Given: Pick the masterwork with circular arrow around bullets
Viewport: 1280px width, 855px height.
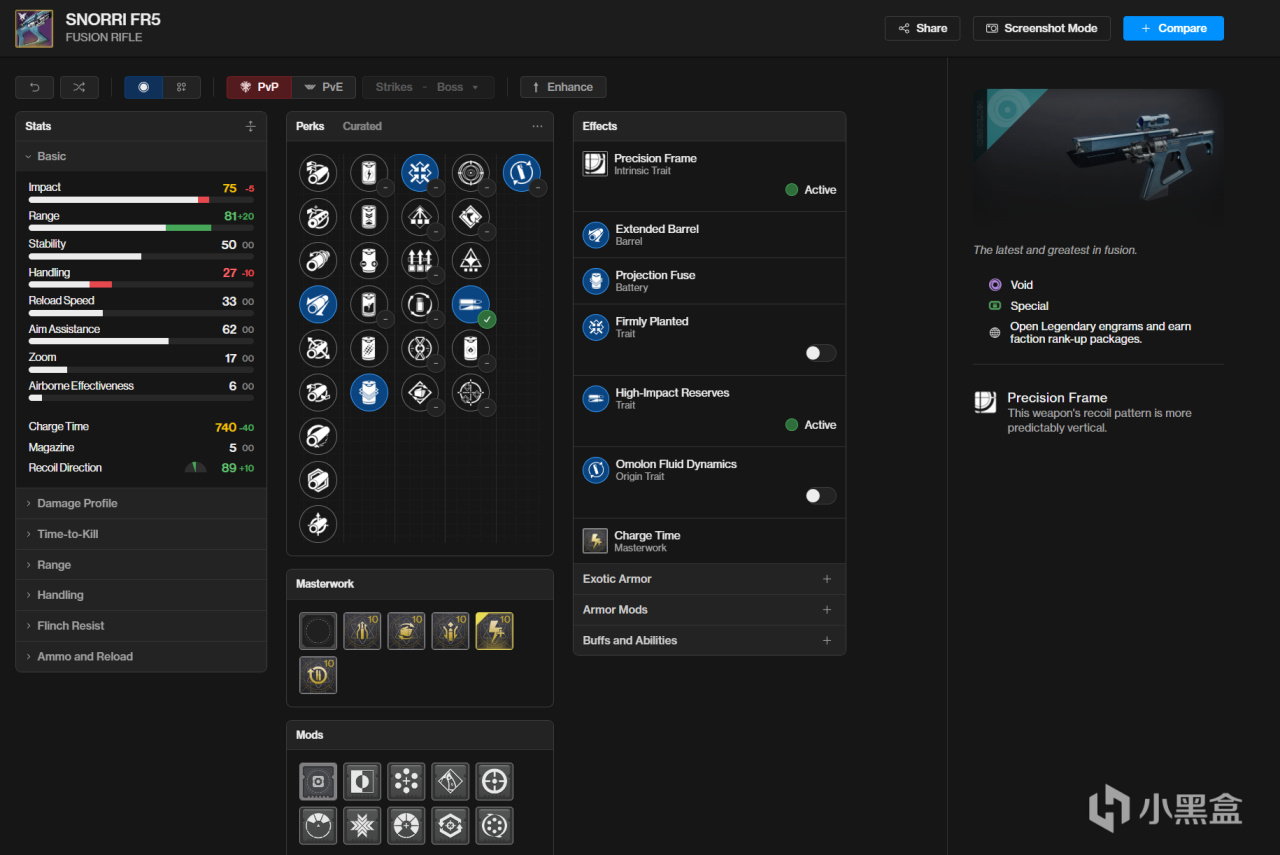Looking at the screenshot, I should (x=318, y=675).
